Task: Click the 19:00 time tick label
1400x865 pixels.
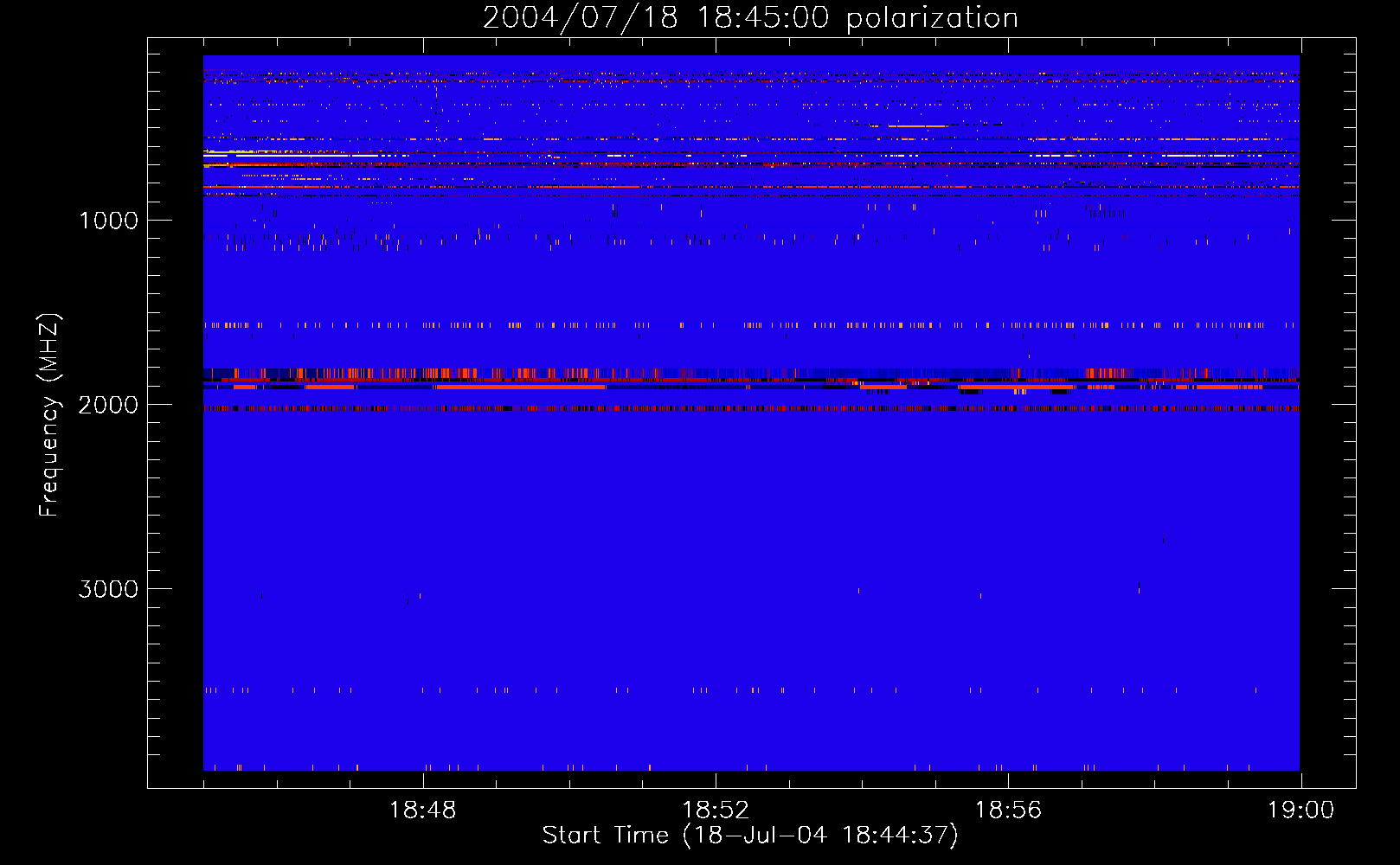Action: [1300, 811]
